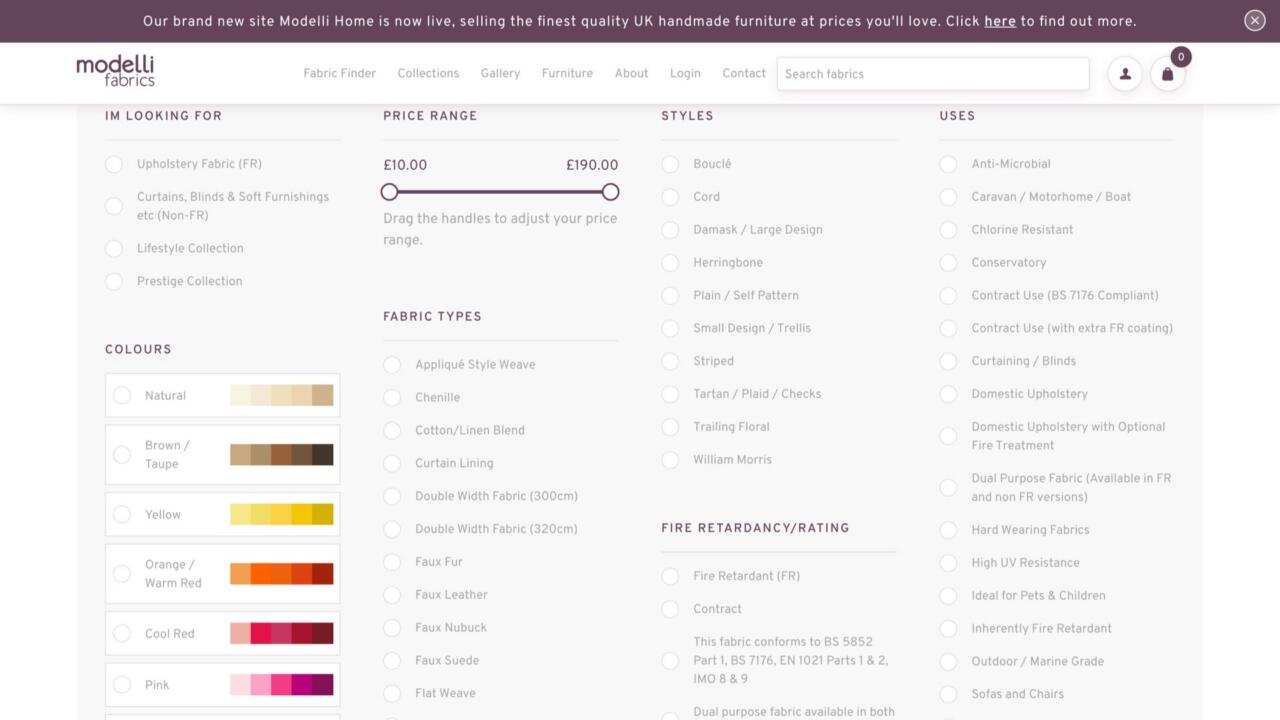Screen dimensions: 1280x720
Task: Tick Outdoor / Marine Grade use
Action: tap(948, 661)
